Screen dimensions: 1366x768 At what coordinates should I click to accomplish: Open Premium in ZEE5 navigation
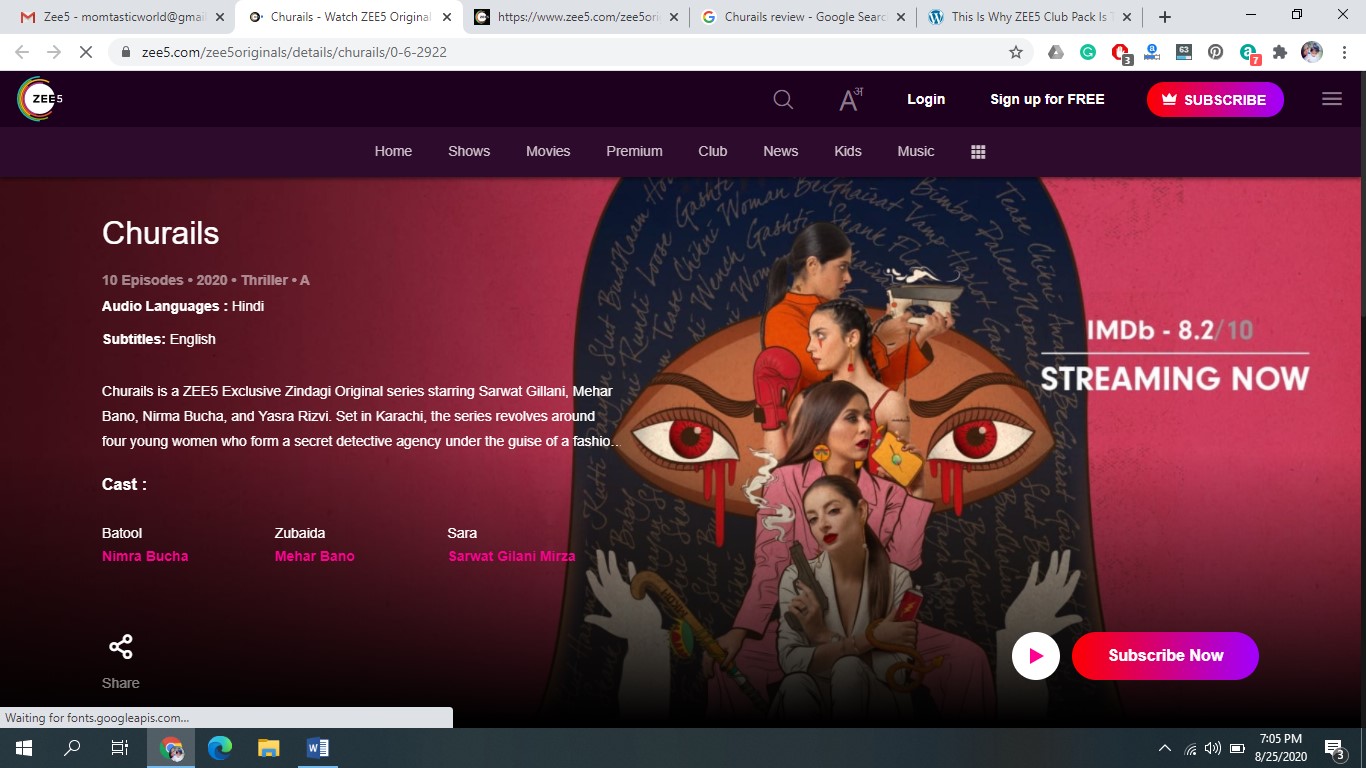click(634, 151)
